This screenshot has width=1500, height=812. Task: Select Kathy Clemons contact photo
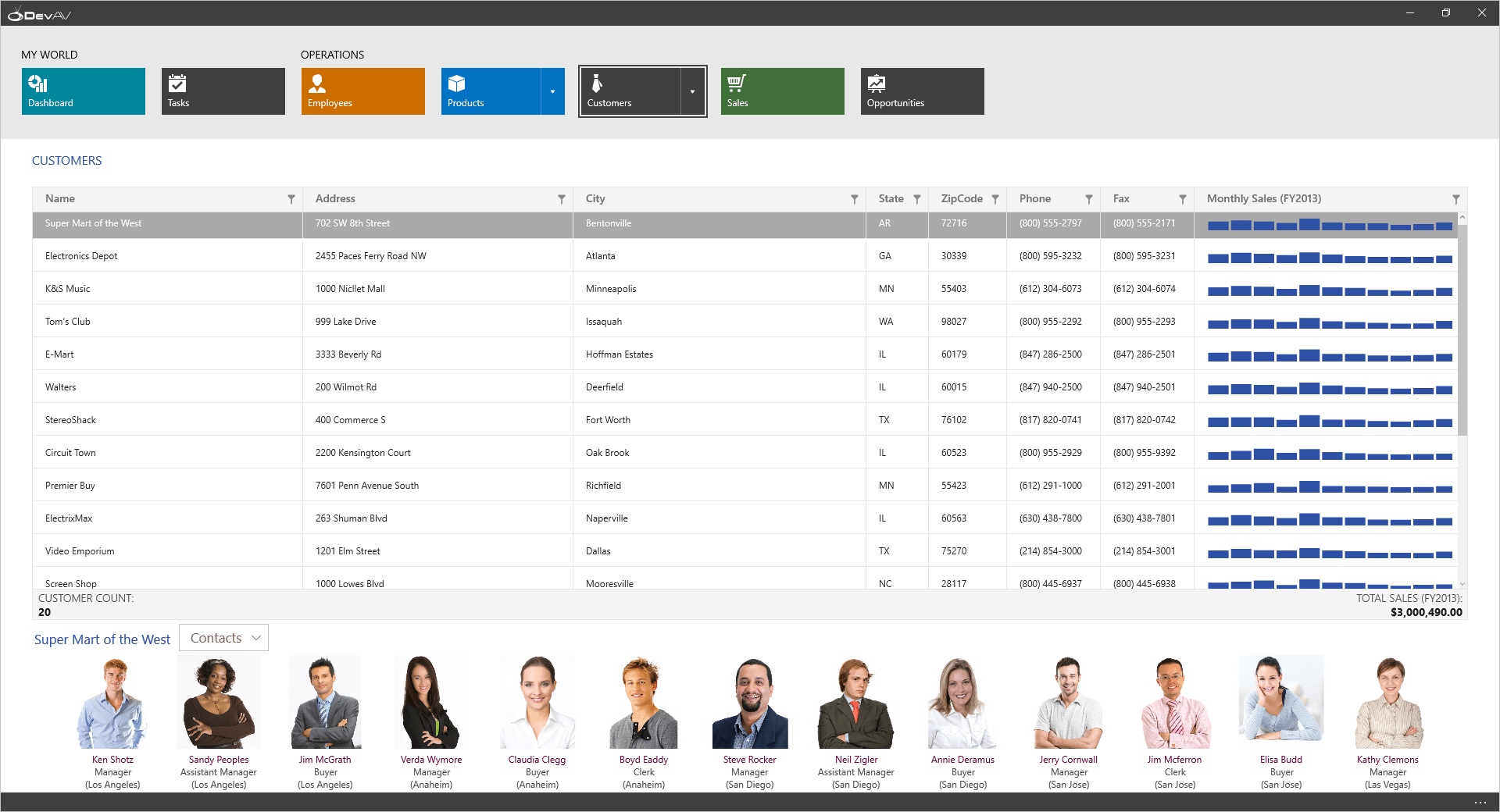1387,703
